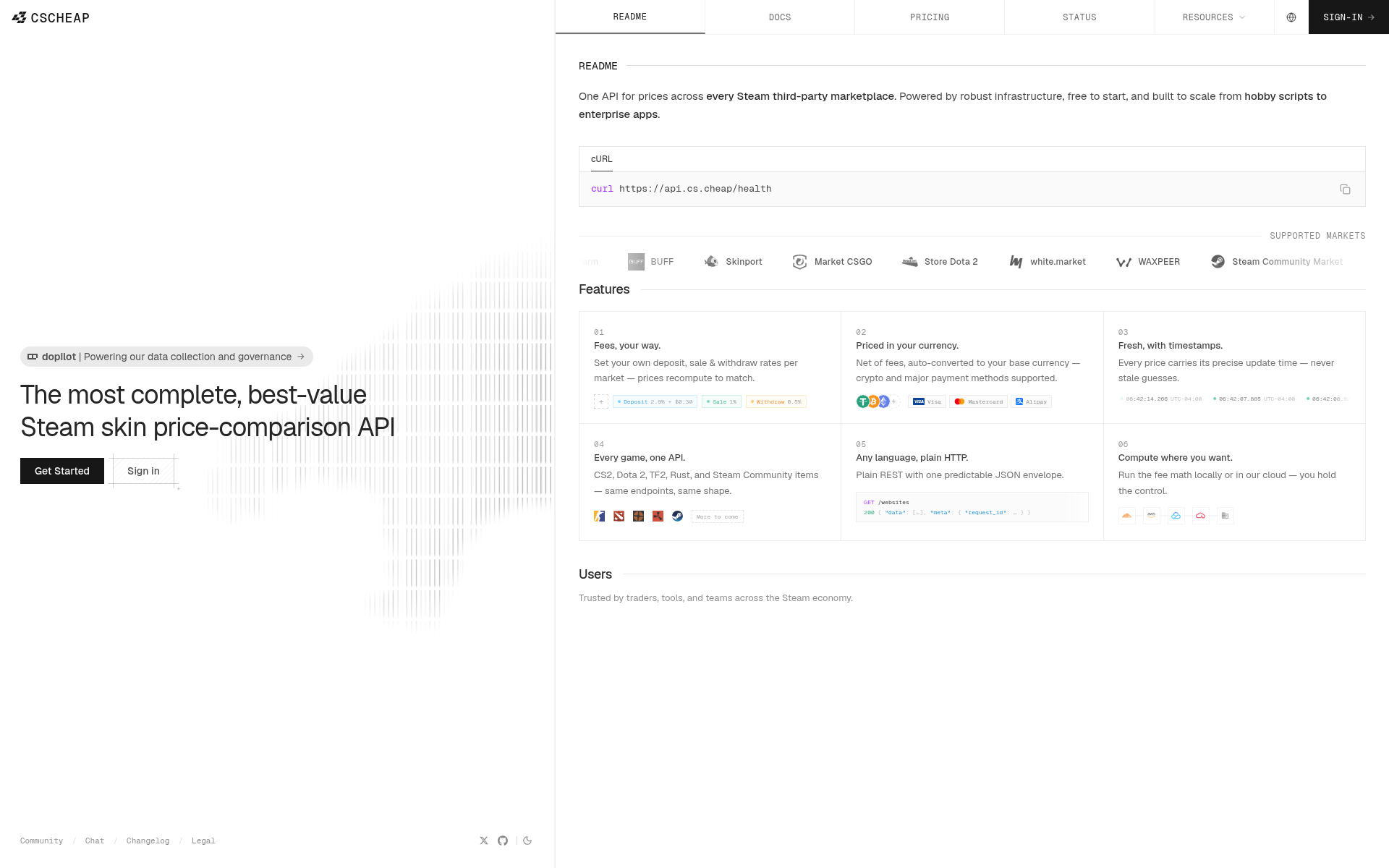Select the cURL code tab

pos(602,159)
